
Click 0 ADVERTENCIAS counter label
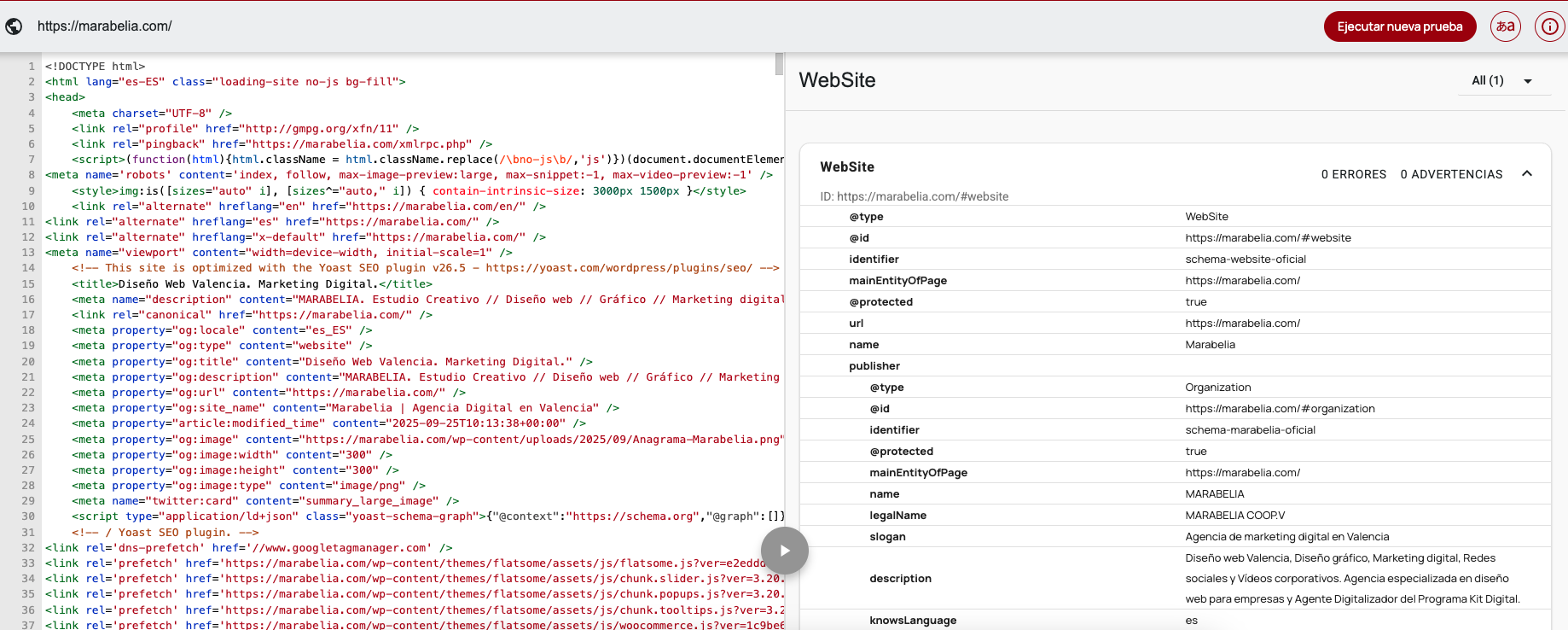[1451, 174]
